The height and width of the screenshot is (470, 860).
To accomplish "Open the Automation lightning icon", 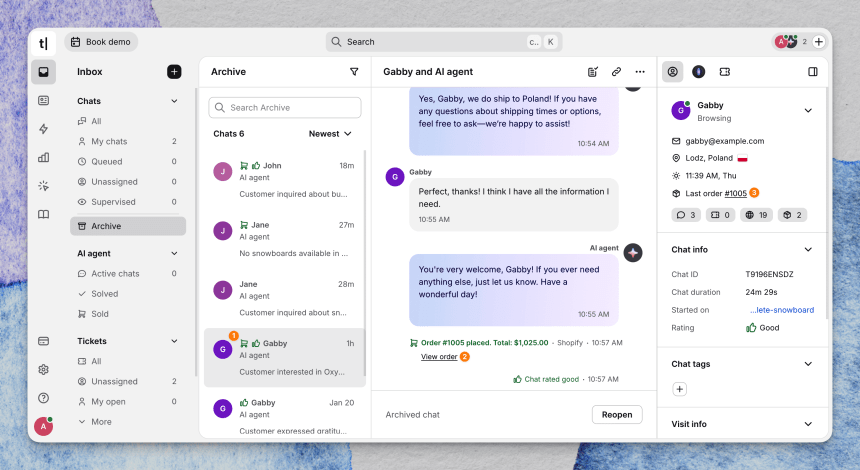I will [43, 129].
